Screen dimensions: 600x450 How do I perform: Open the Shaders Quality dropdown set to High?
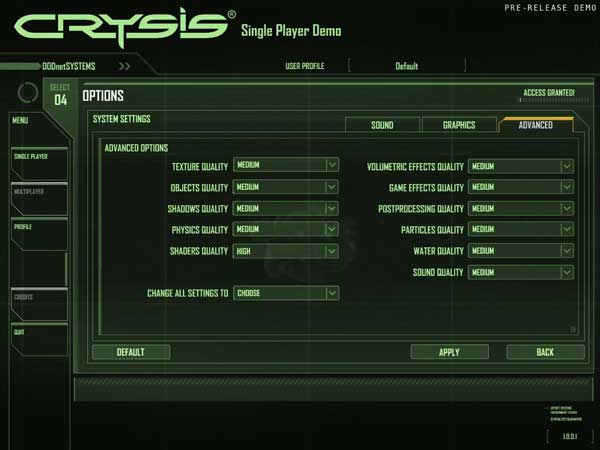(286, 251)
